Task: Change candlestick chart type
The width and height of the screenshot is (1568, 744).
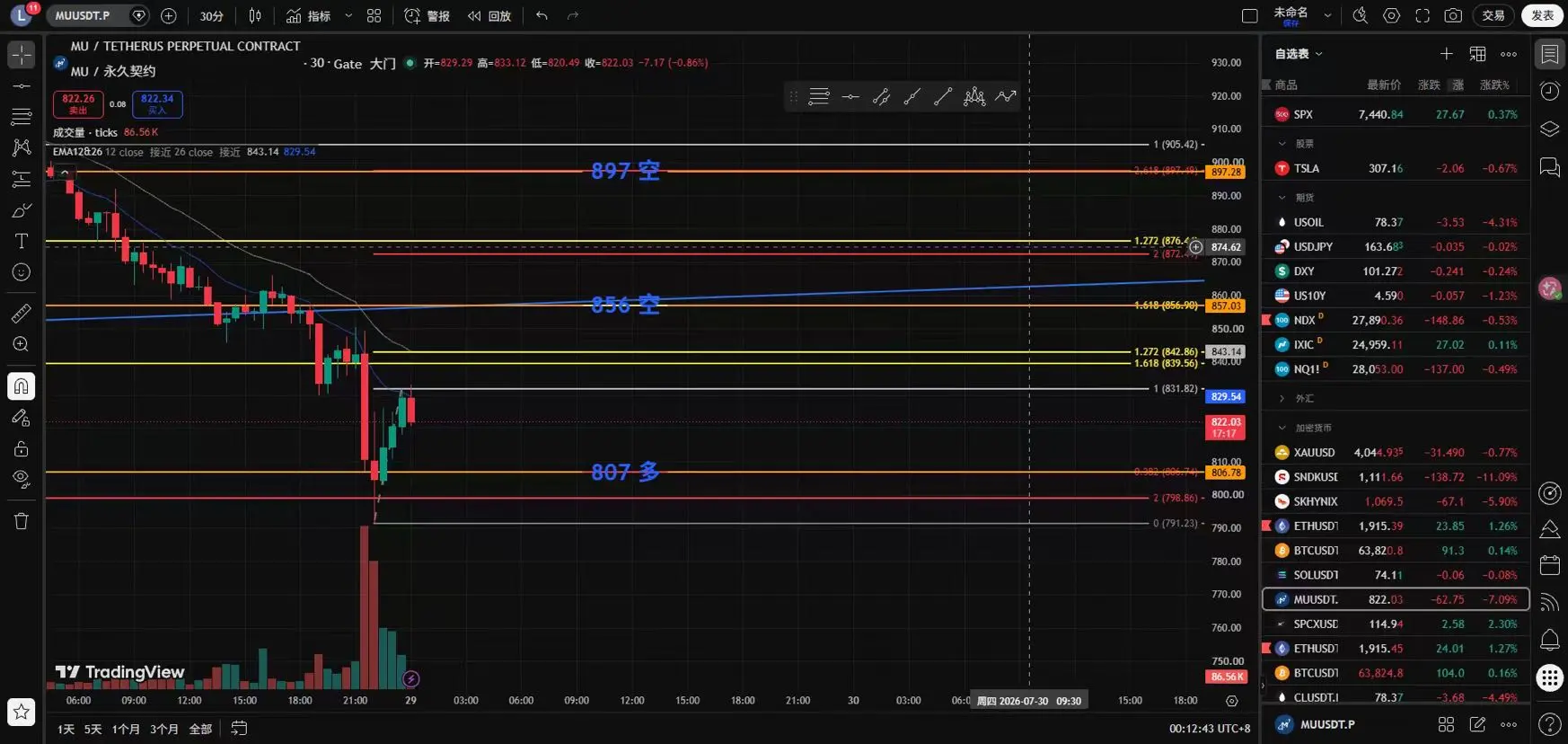Action: 255,15
